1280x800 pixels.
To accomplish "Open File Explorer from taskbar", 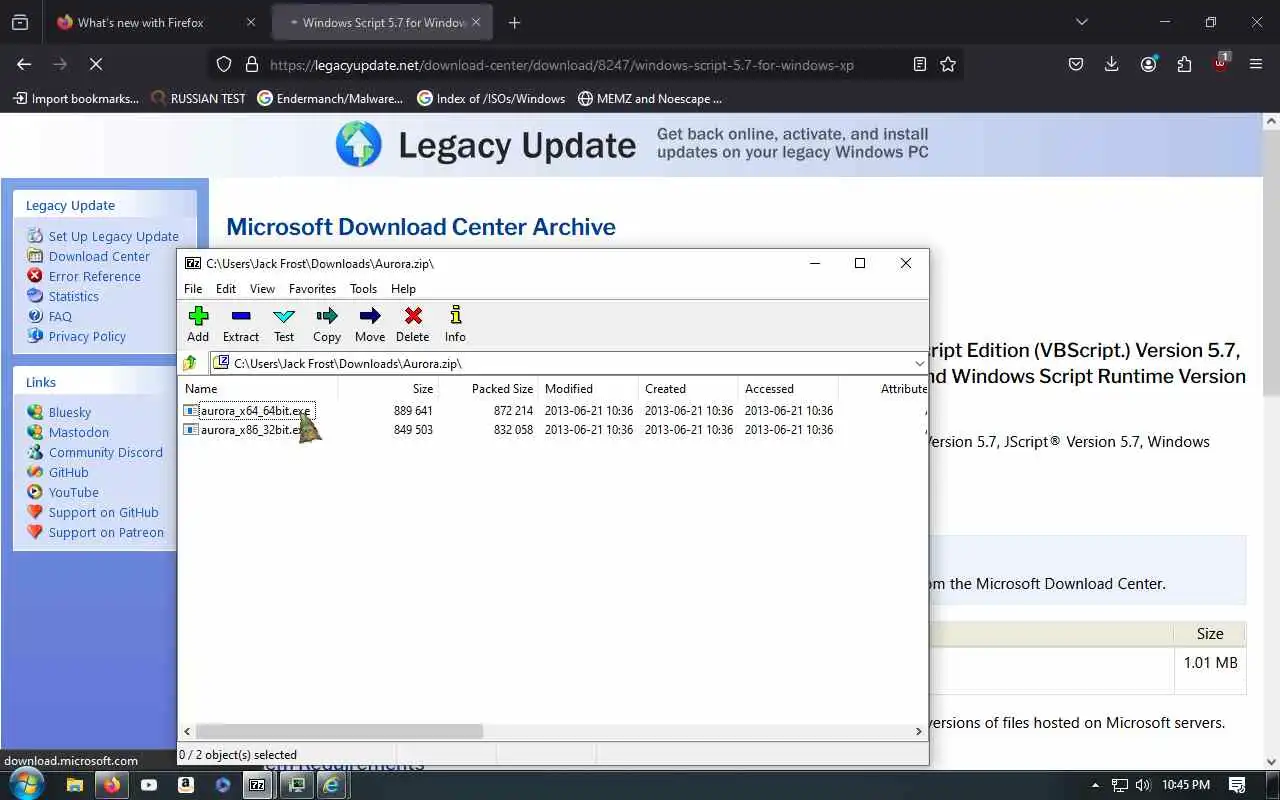I will tap(74, 785).
